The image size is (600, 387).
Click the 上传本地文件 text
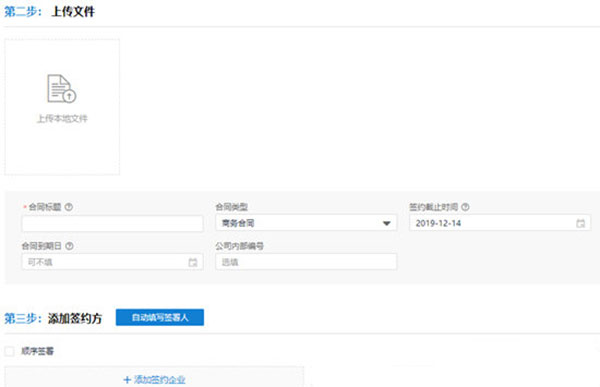[62, 119]
